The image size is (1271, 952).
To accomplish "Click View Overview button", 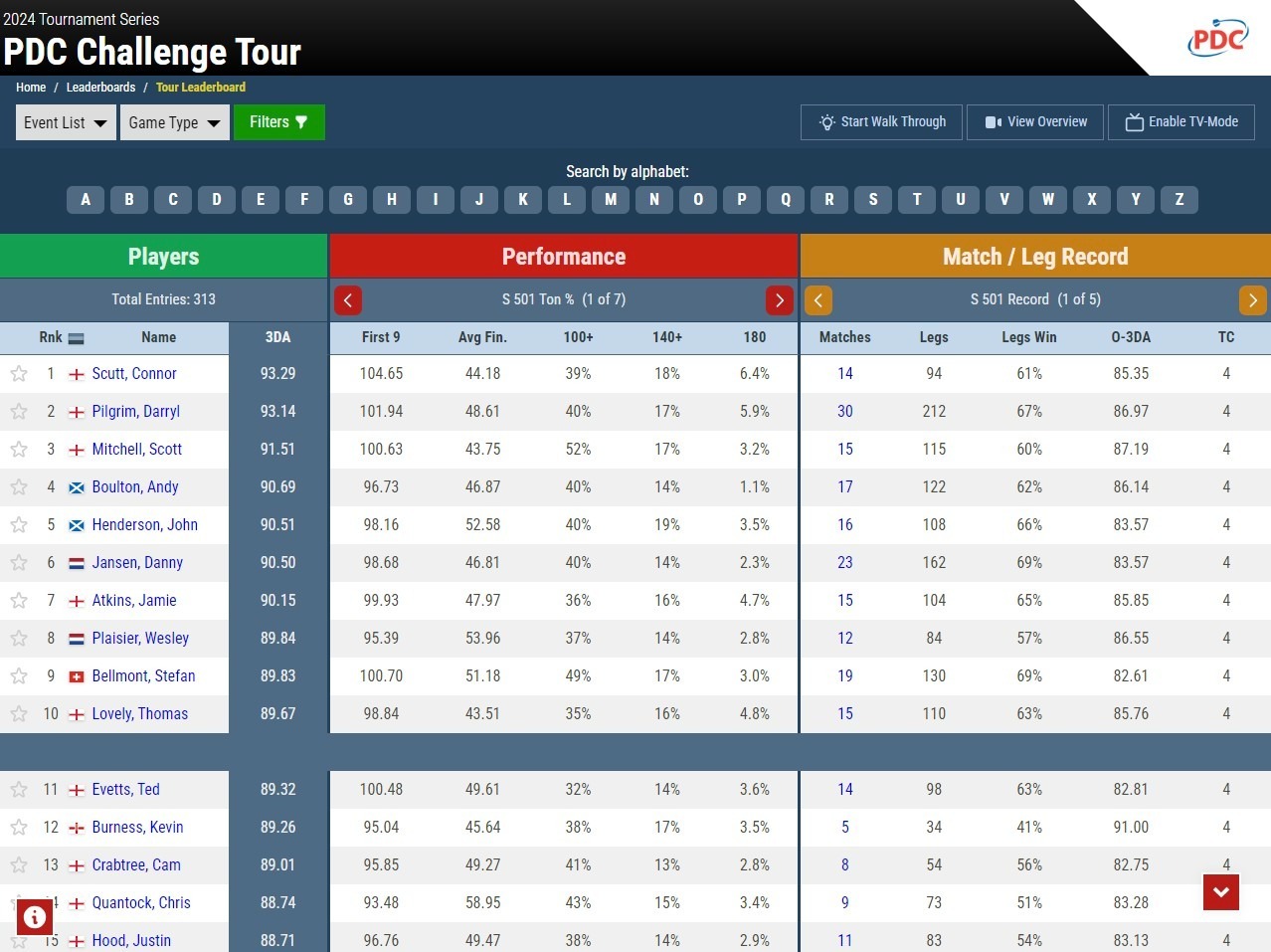I will [x=1035, y=122].
